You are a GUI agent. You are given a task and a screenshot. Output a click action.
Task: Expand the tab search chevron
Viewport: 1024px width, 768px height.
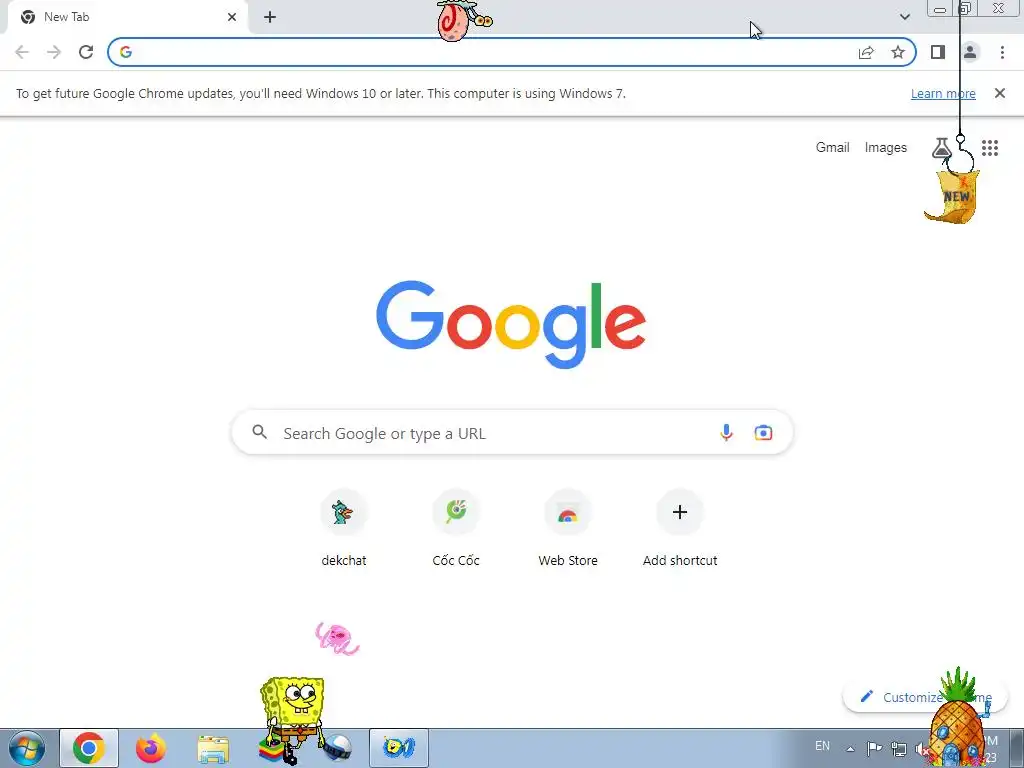tap(904, 17)
